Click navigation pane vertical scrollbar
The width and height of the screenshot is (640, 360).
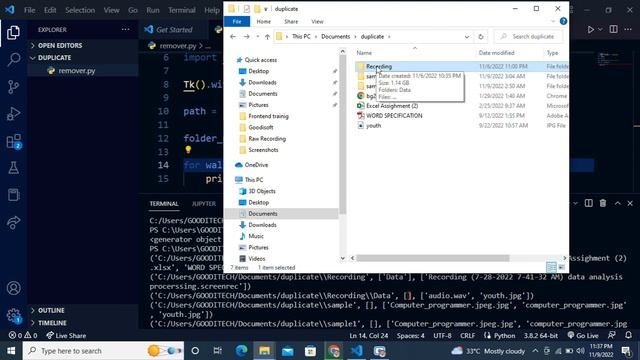pos(342,135)
